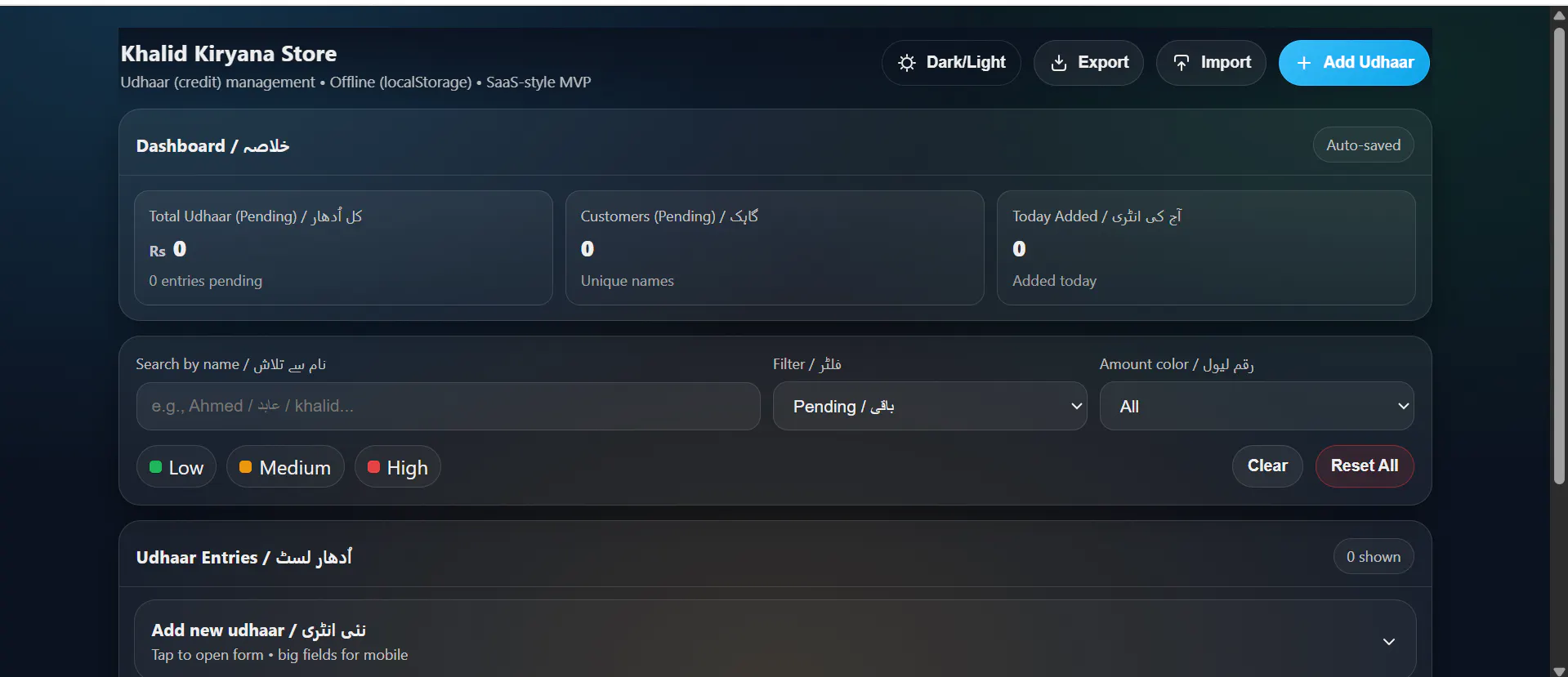Image resolution: width=1568 pixels, height=677 pixels.
Task: Toggle the High red color chip
Action: pyautogui.click(x=398, y=467)
